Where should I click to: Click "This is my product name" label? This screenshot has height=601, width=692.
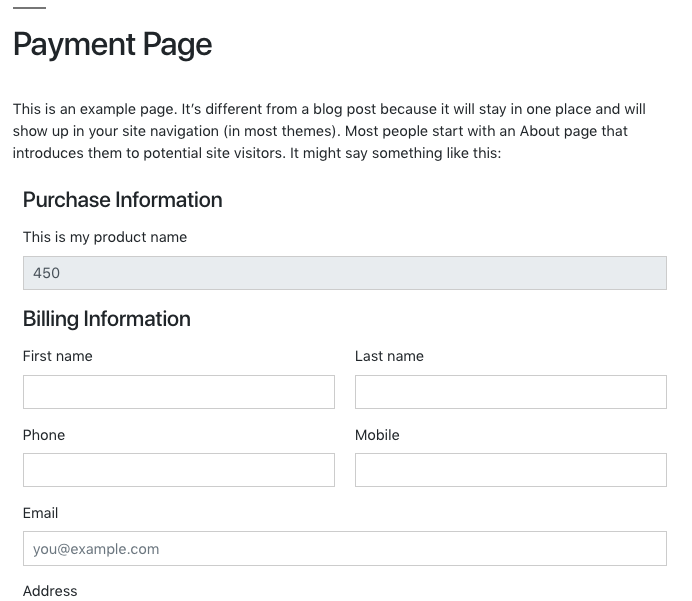click(105, 237)
